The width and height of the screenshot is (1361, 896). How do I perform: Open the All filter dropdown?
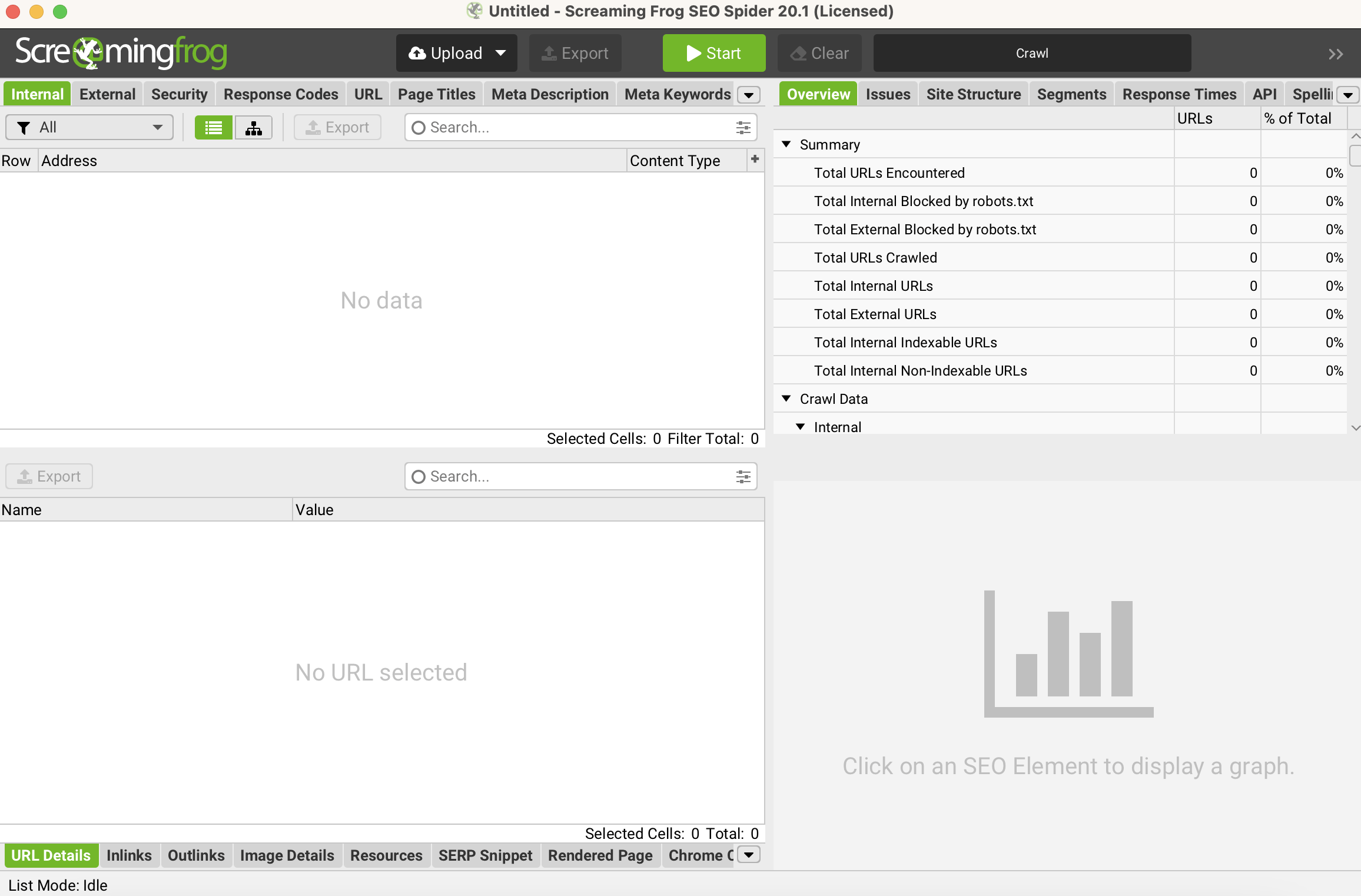(89, 128)
